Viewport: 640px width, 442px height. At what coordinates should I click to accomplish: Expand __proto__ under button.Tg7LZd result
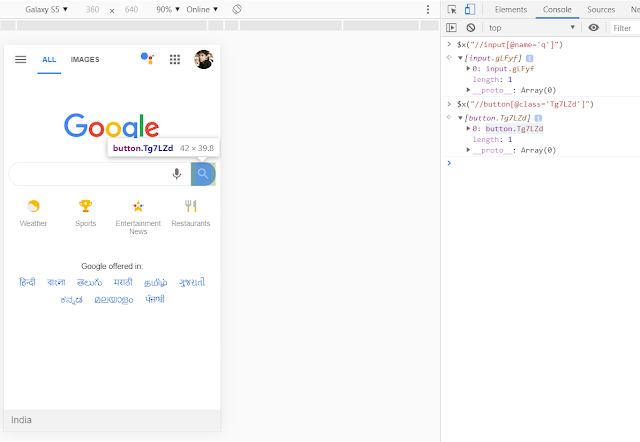[468, 150]
